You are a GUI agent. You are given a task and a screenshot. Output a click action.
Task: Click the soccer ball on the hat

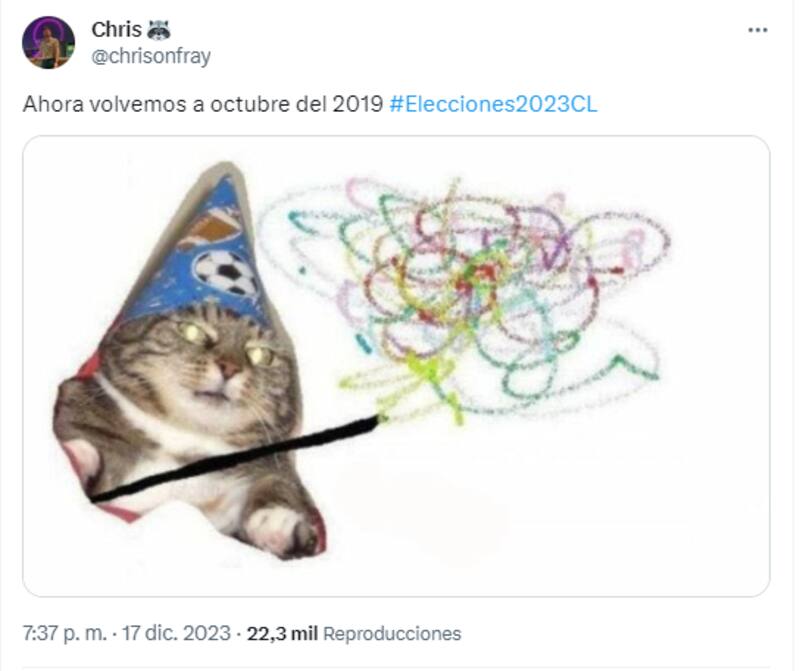click(227, 273)
